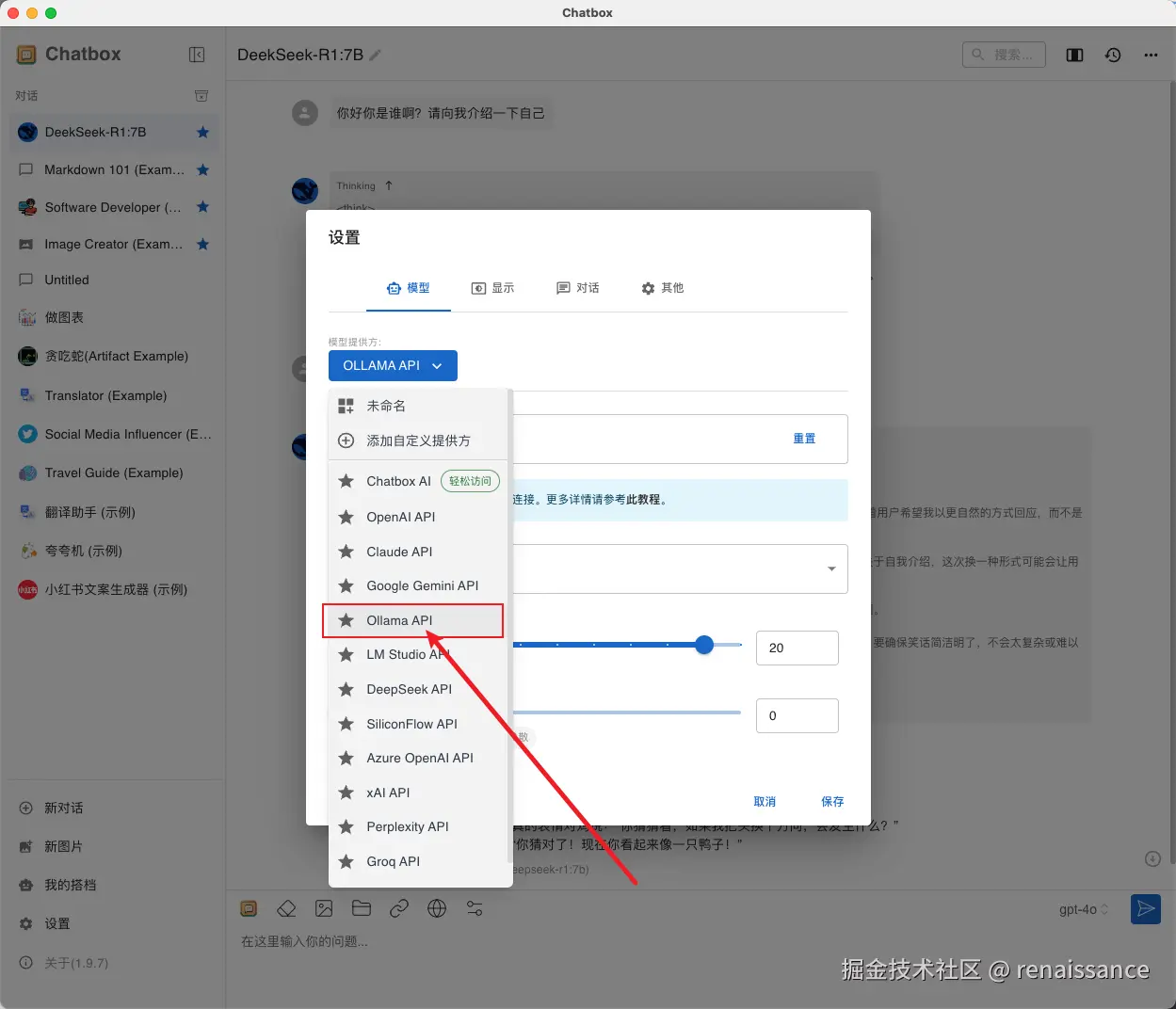1176x1009 pixels.
Task: Click the link icon in input toolbar
Action: [399, 908]
